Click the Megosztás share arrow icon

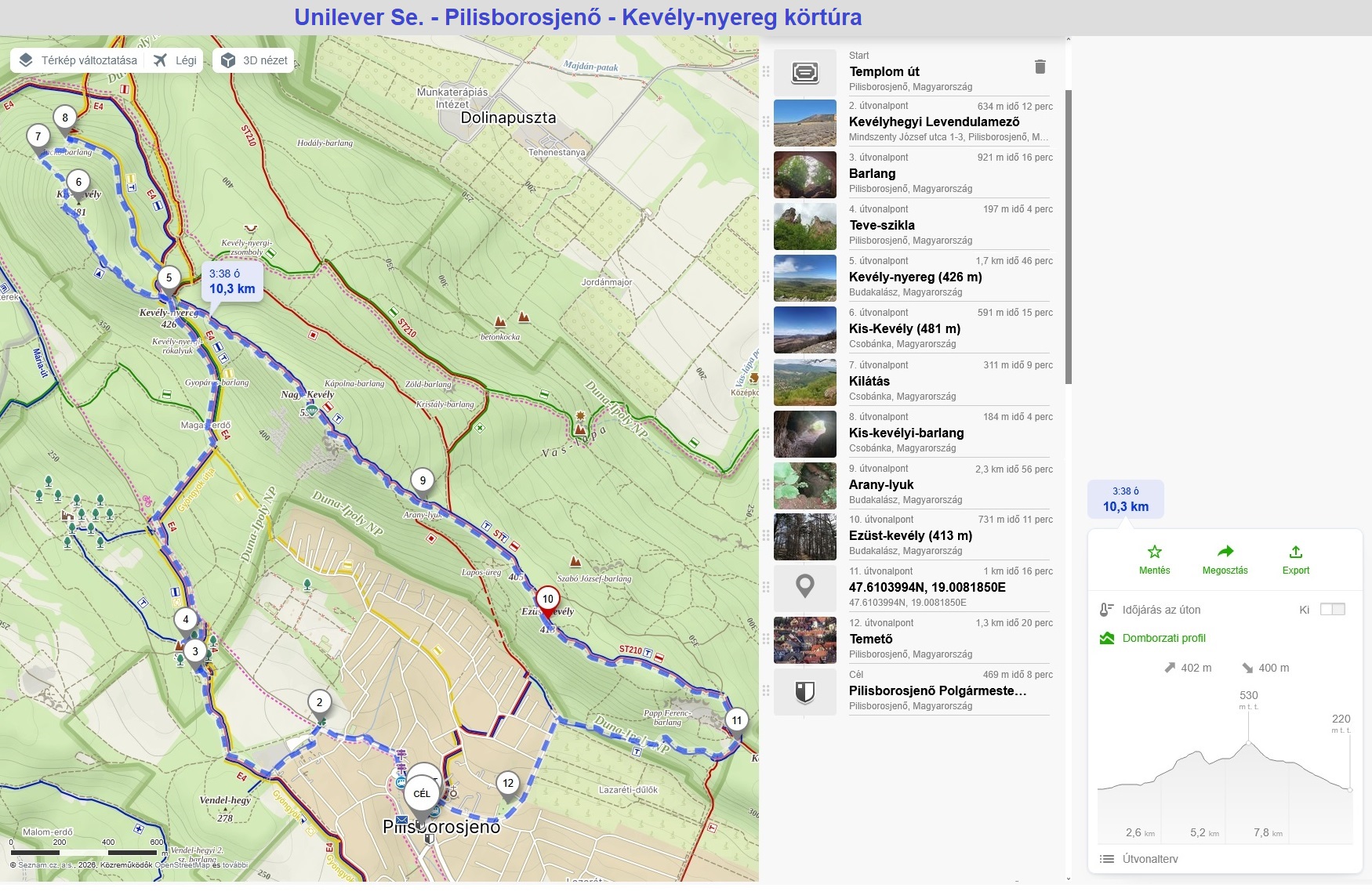click(1225, 552)
